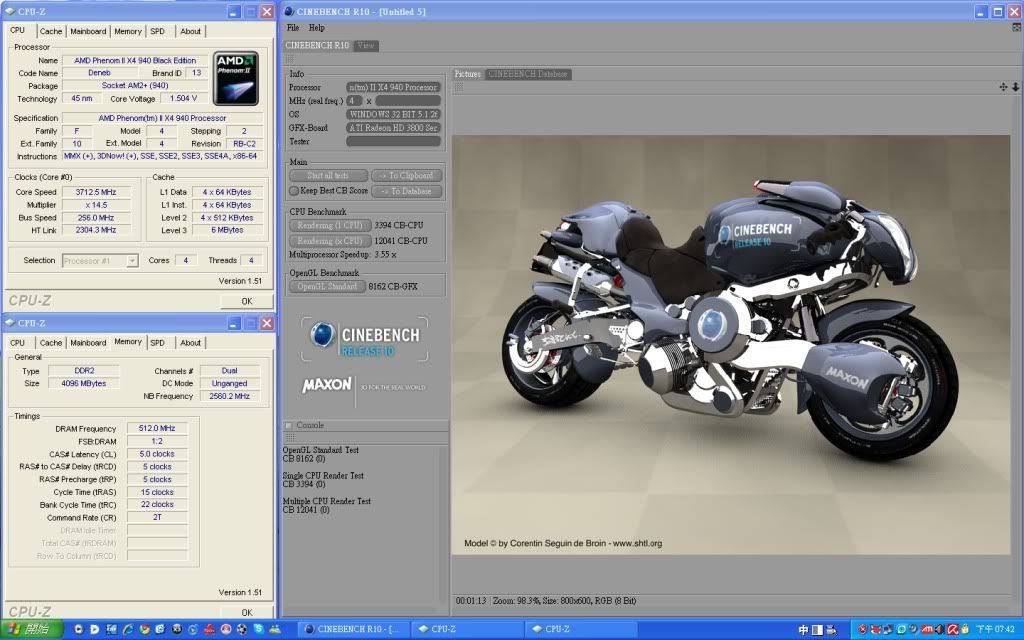1024x640 pixels.
Task: Select the DRAM Frequency value 512.0 MHz
Action: (157, 428)
